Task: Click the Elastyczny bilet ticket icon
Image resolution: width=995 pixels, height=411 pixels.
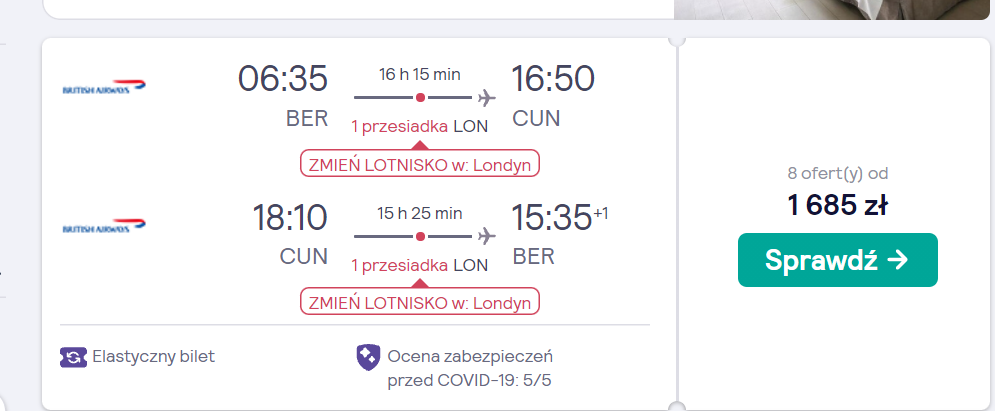Action: coord(73,357)
